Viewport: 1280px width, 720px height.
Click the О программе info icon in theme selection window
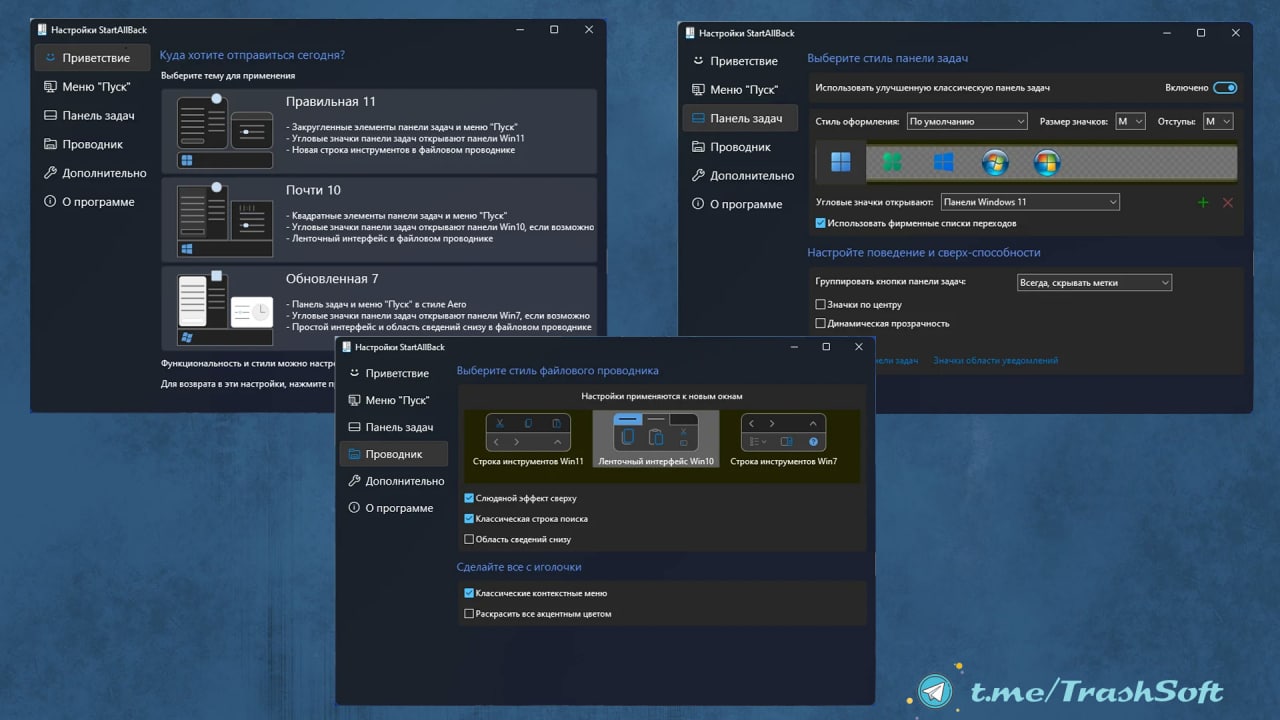[x=50, y=201]
